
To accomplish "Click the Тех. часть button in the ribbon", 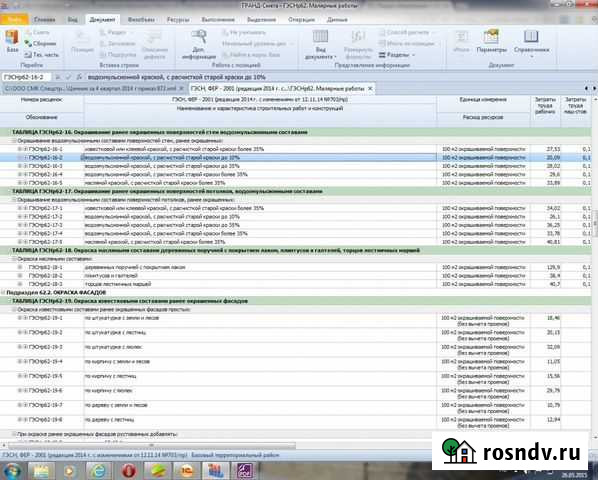I will (42, 55).
